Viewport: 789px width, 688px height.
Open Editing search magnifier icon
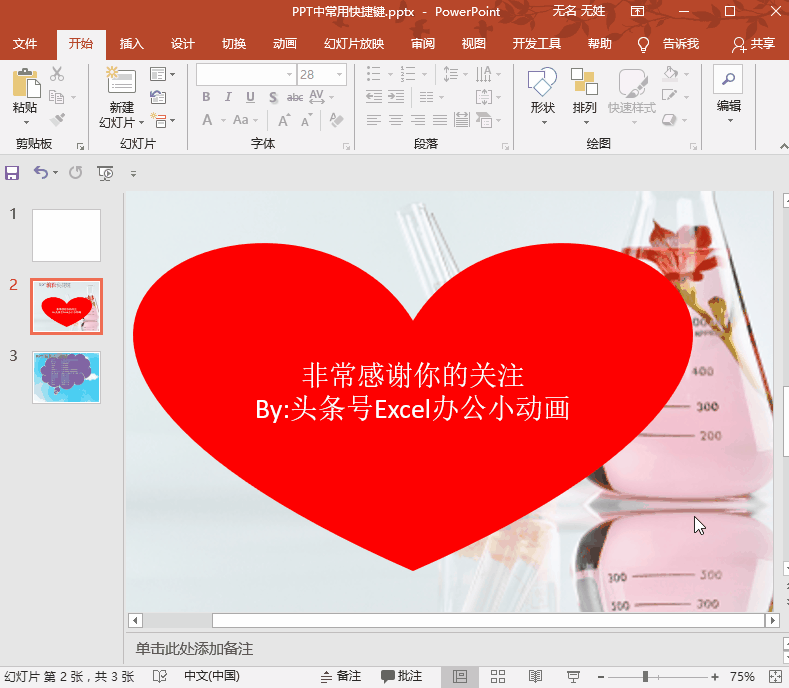coord(728,79)
